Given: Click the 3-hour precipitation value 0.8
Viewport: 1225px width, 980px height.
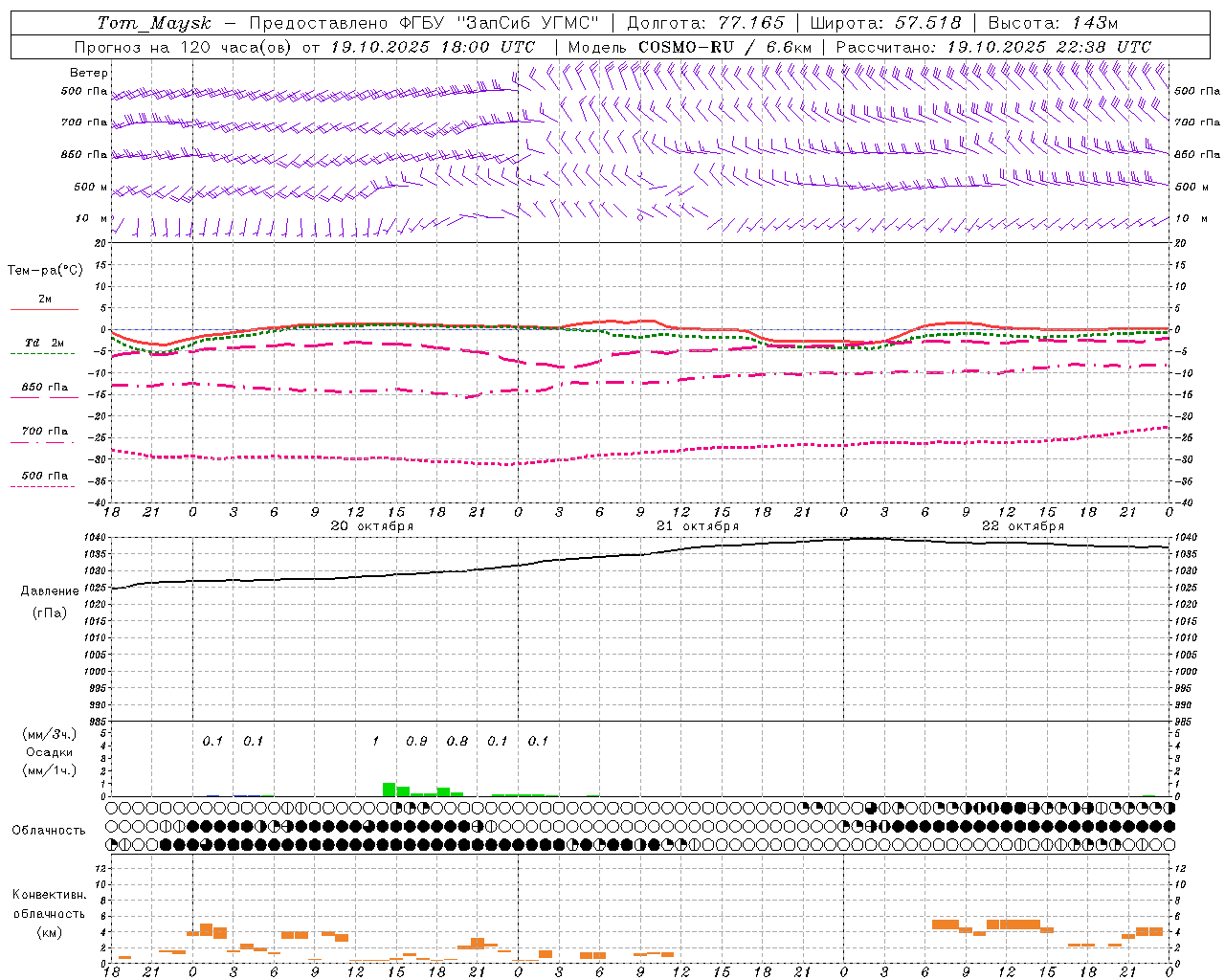Looking at the screenshot, I should [x=457, y=741].
